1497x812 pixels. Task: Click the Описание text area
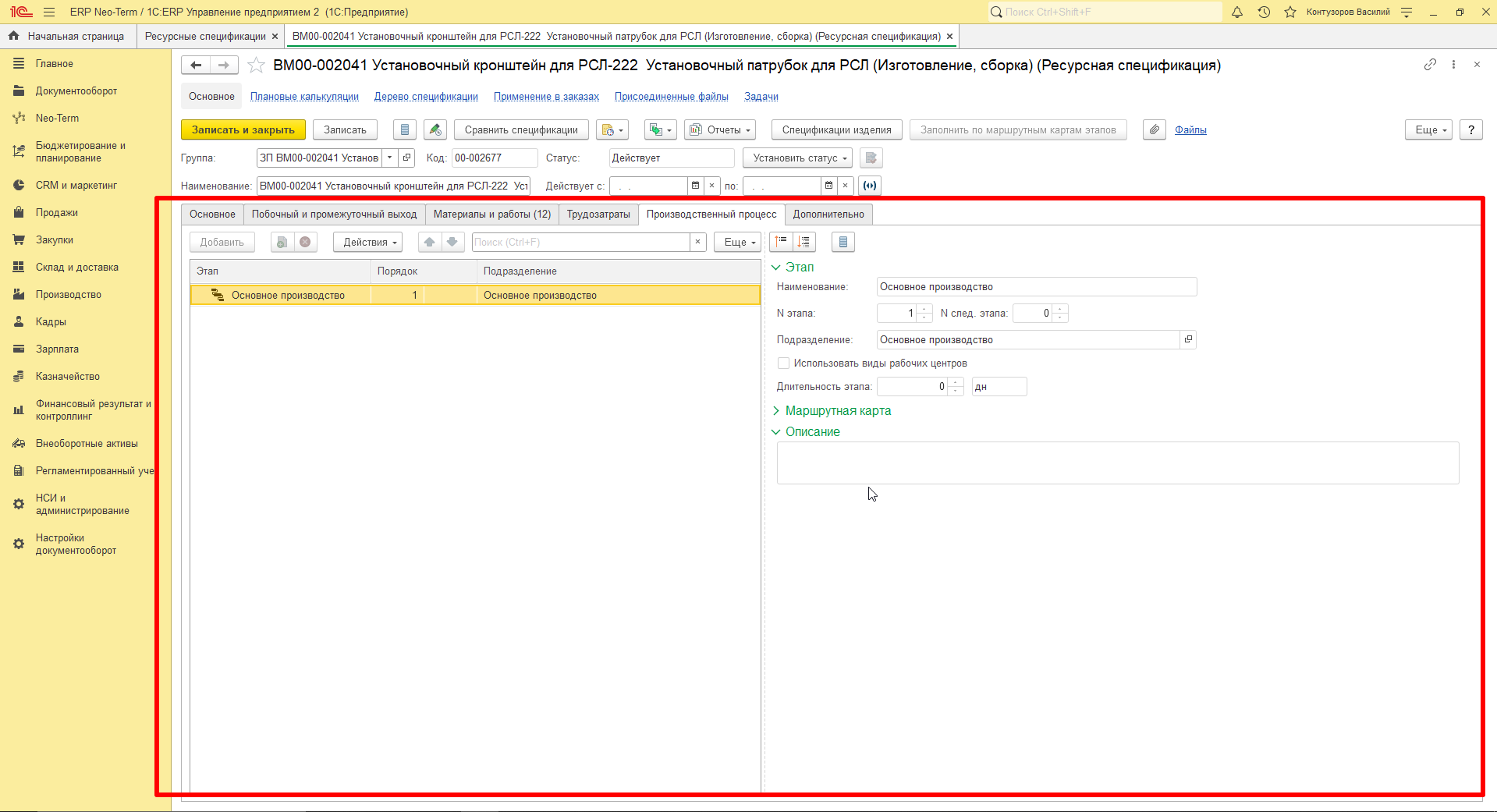pos(1118,463)
